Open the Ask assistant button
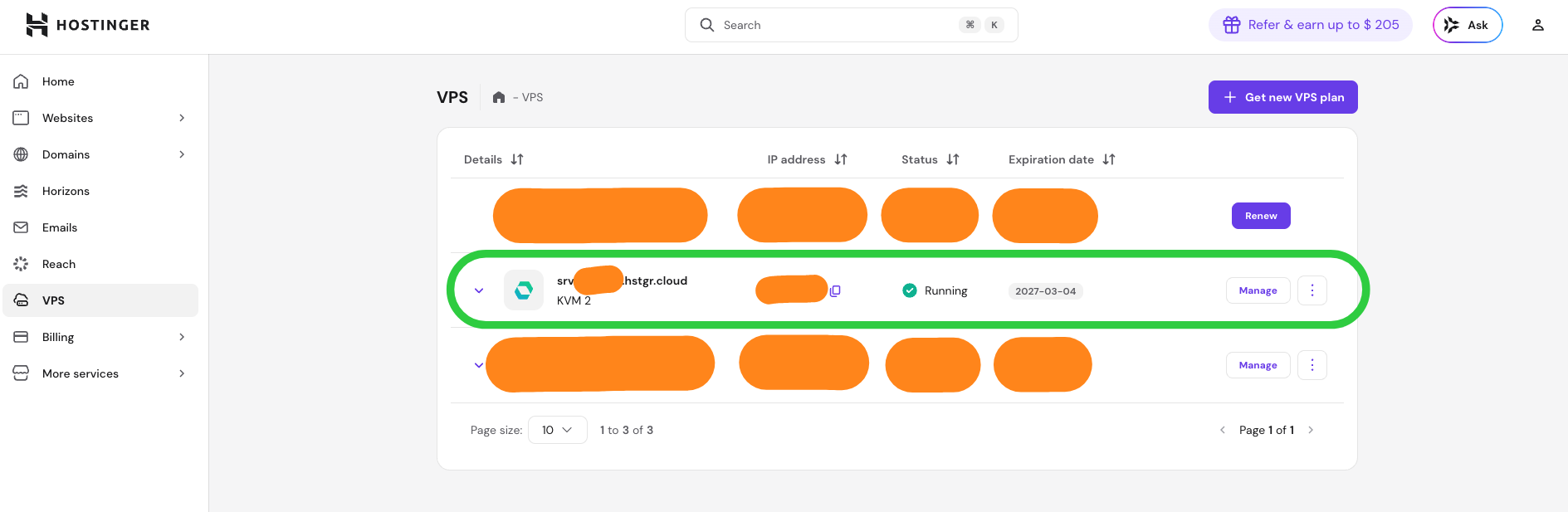 [x=1468, y=25]
